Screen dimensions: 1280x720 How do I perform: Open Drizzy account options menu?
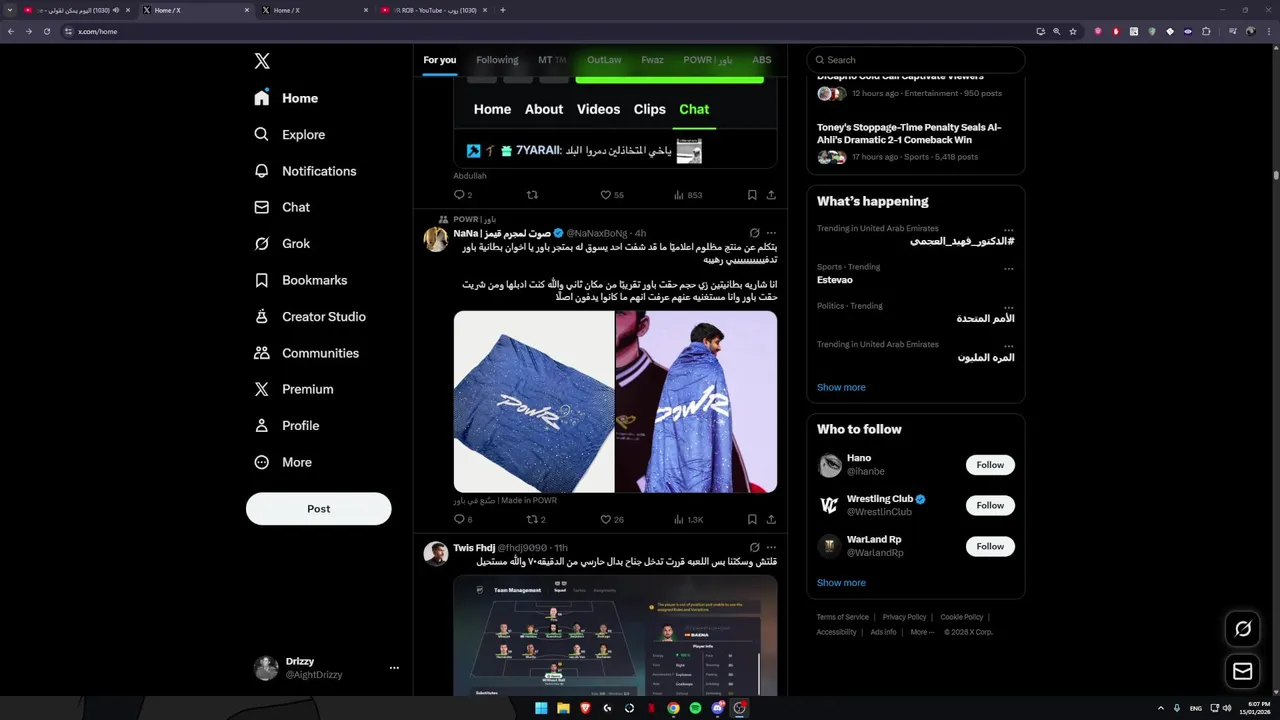[394, 668]
